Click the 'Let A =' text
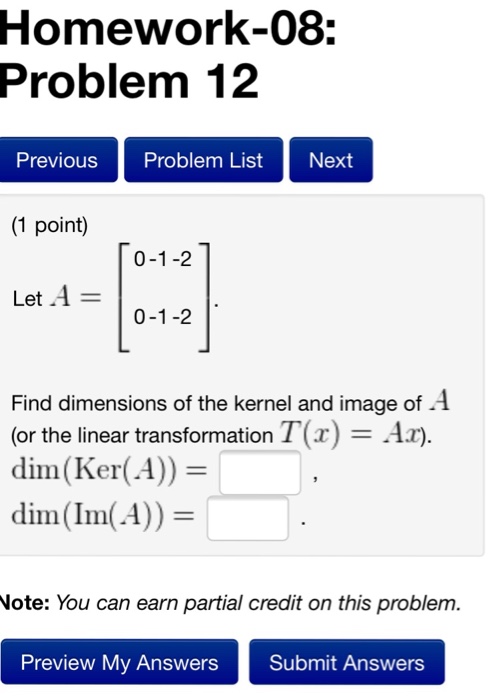The image size is (496, 700). tap(57, 297)
